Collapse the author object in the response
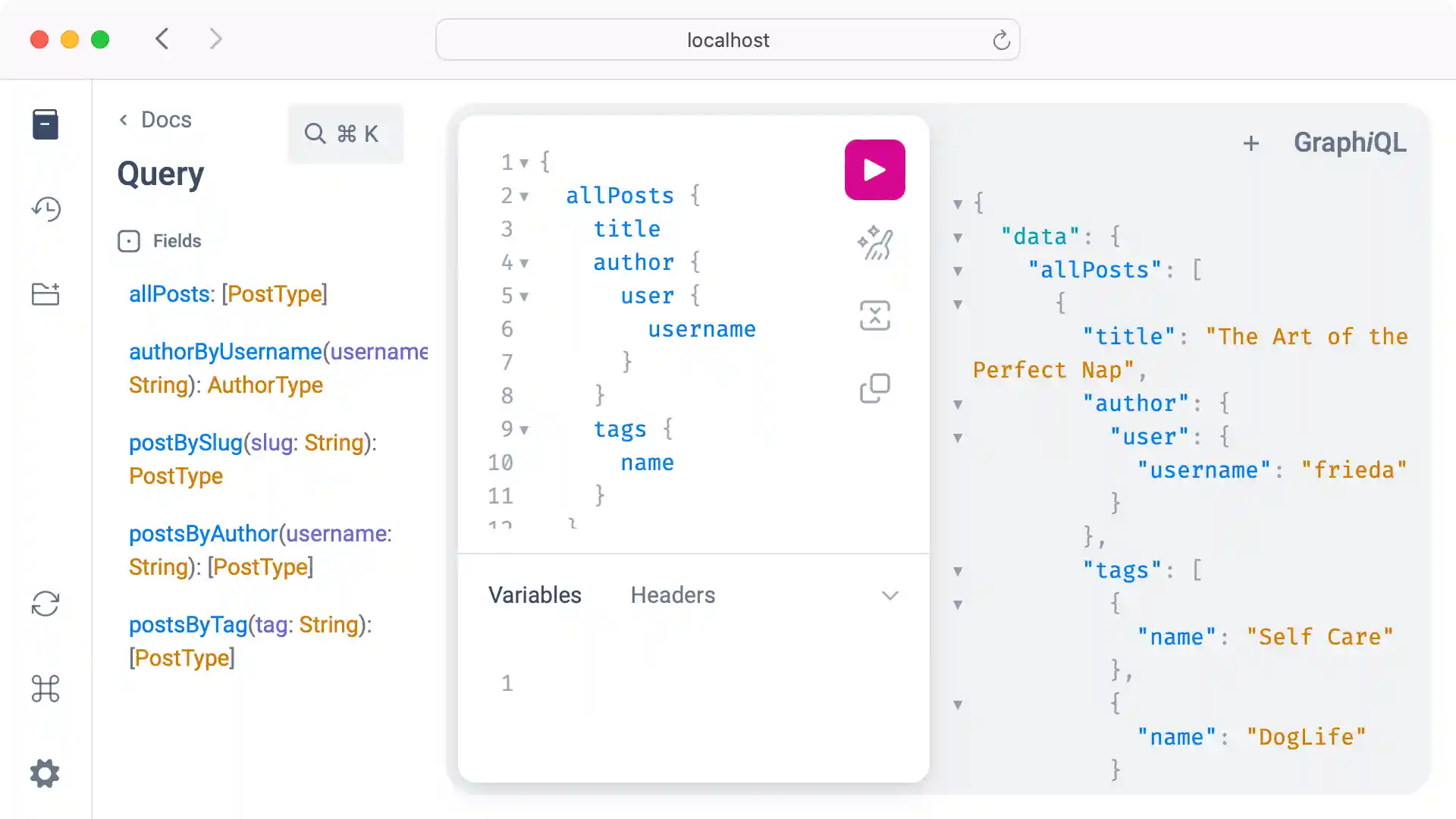Screen dimensions: 1456x819 coord(958,404)
